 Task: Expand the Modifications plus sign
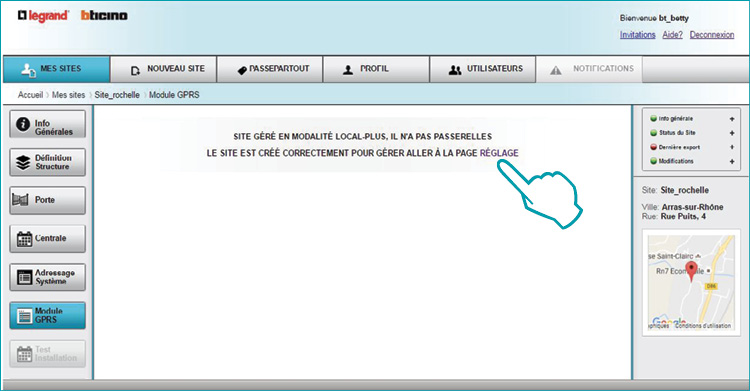point(732,162)
